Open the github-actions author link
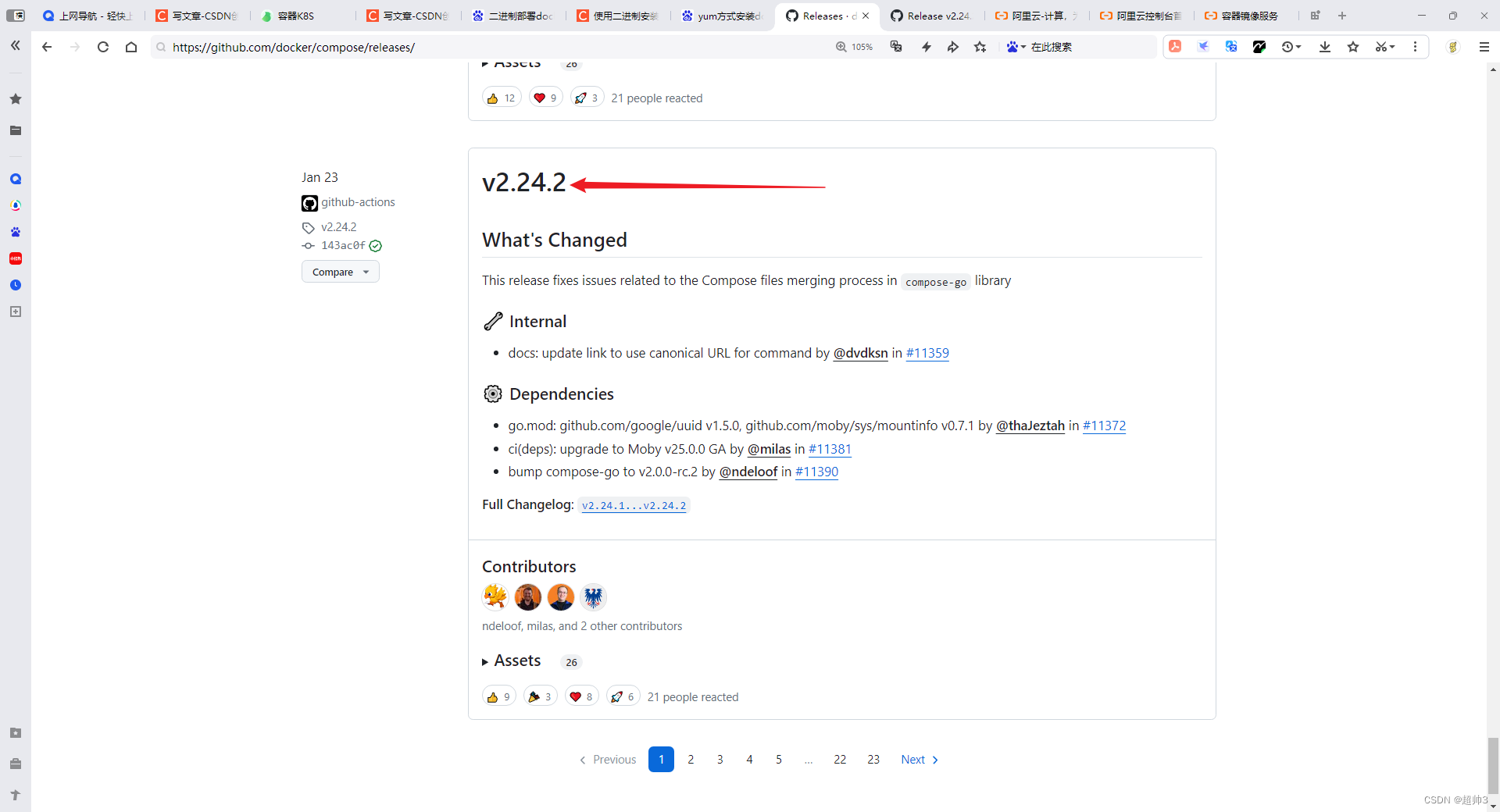Image resolution: width=1500 pixels, height=812 pixels. point(358,202)
